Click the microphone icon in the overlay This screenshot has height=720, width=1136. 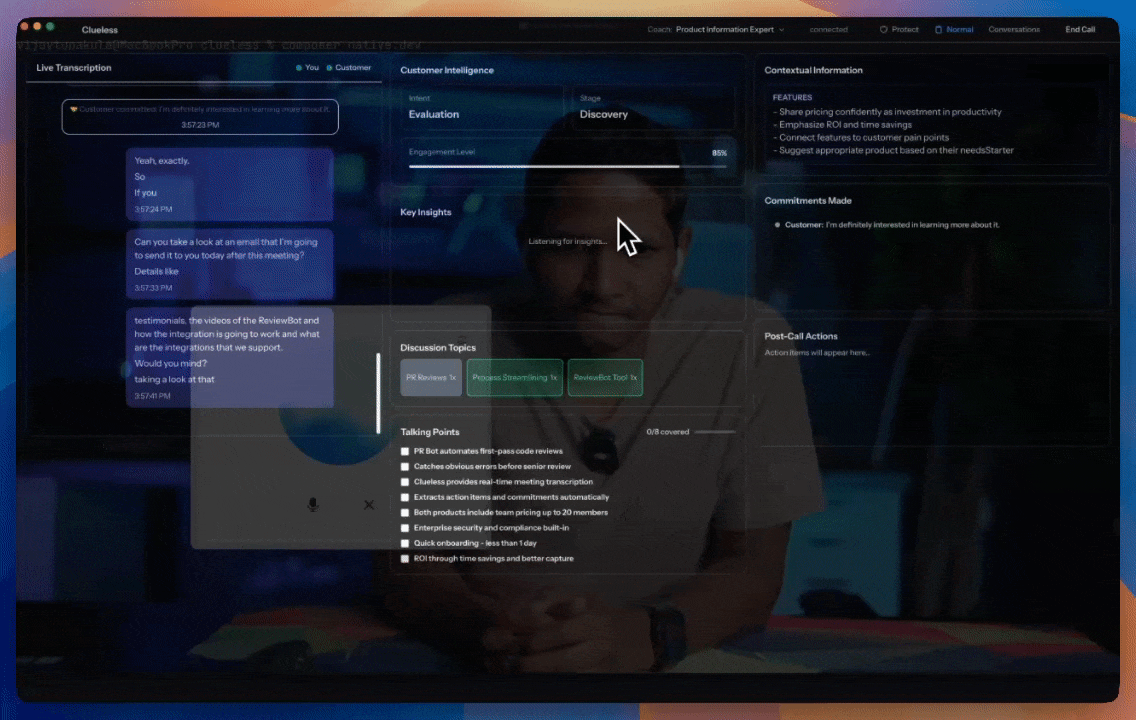point(313,505)
